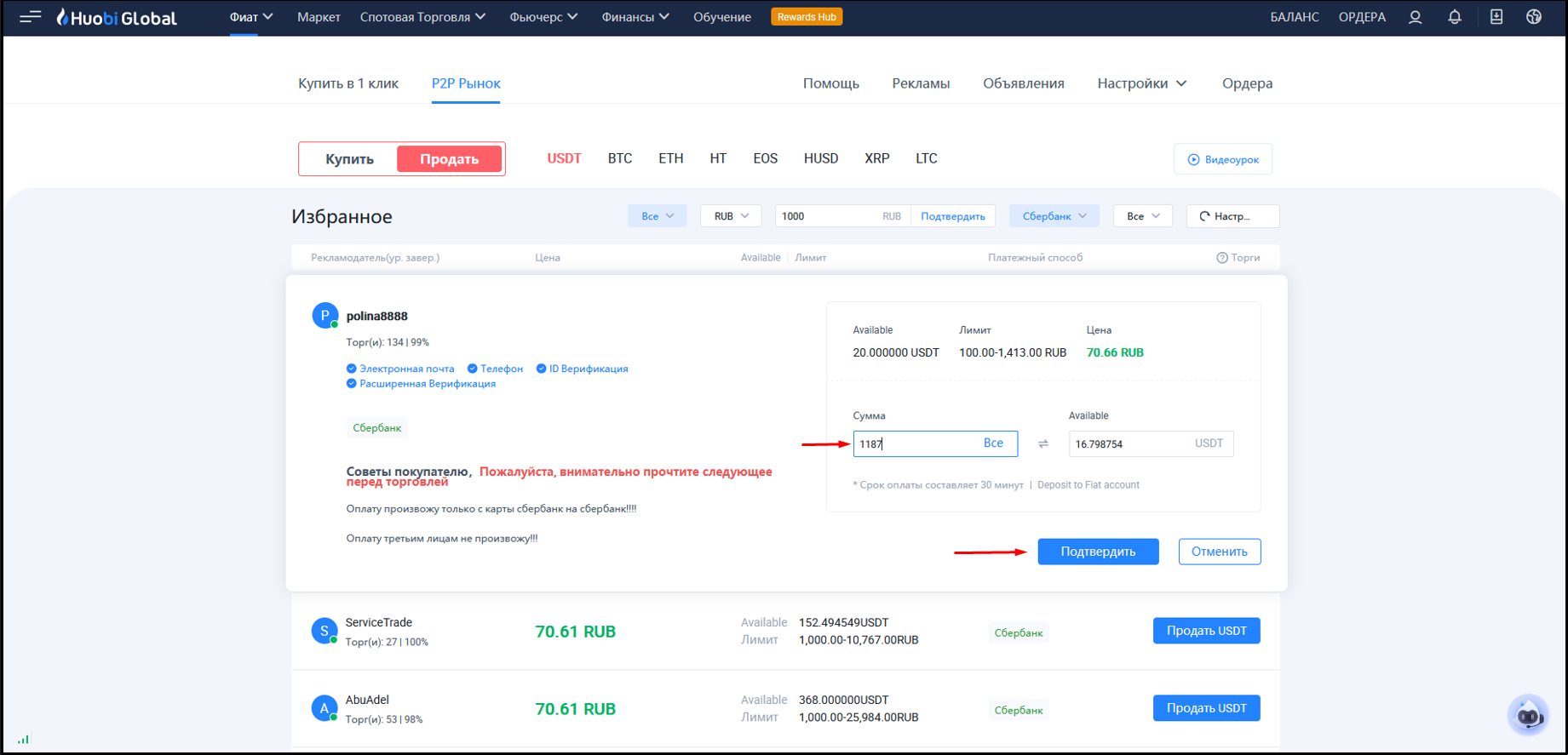1568x755 pixels.
Task: Click the Huobi Global logo
Action: [117, 17]
